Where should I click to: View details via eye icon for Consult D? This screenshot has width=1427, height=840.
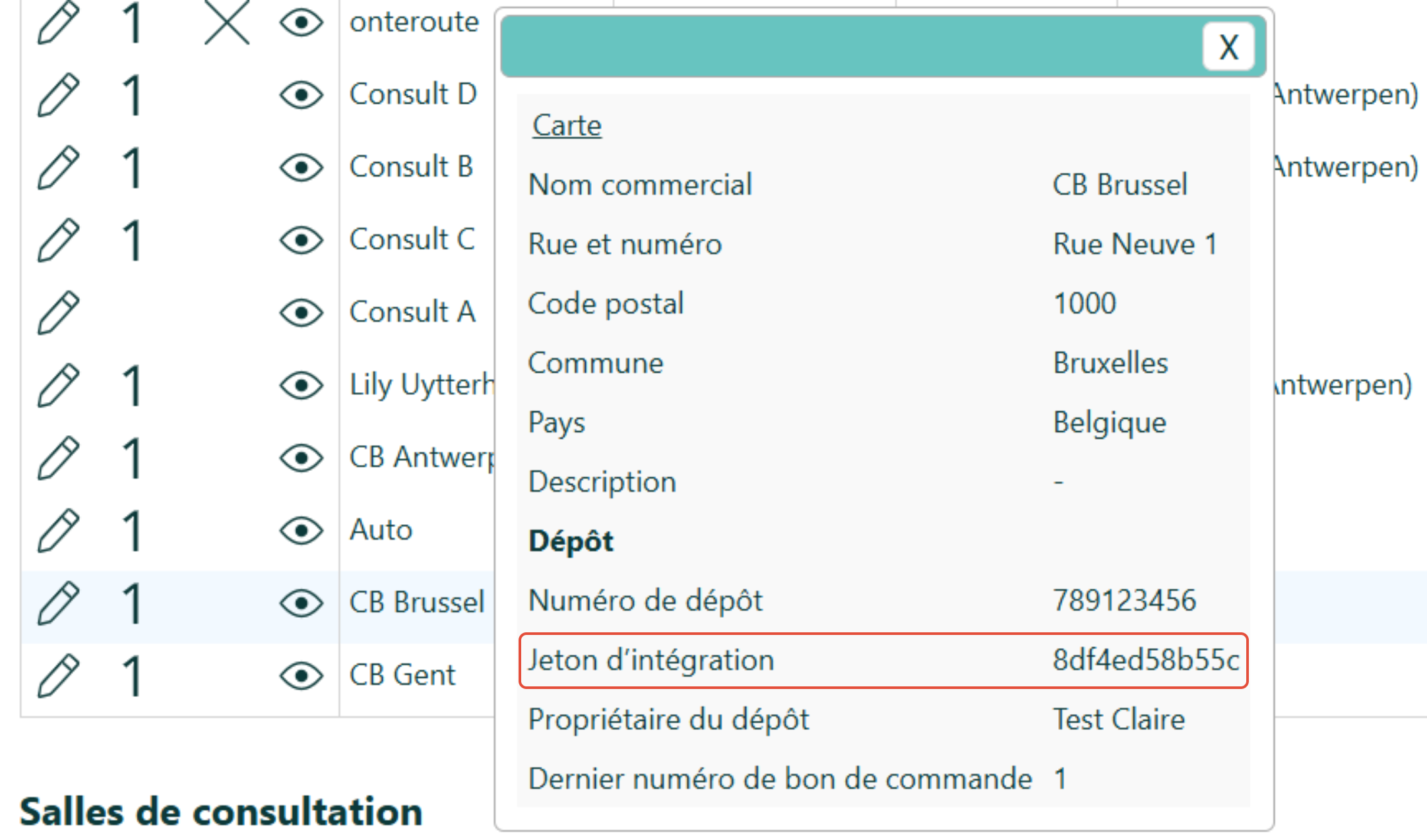click(x=301, y=96)
